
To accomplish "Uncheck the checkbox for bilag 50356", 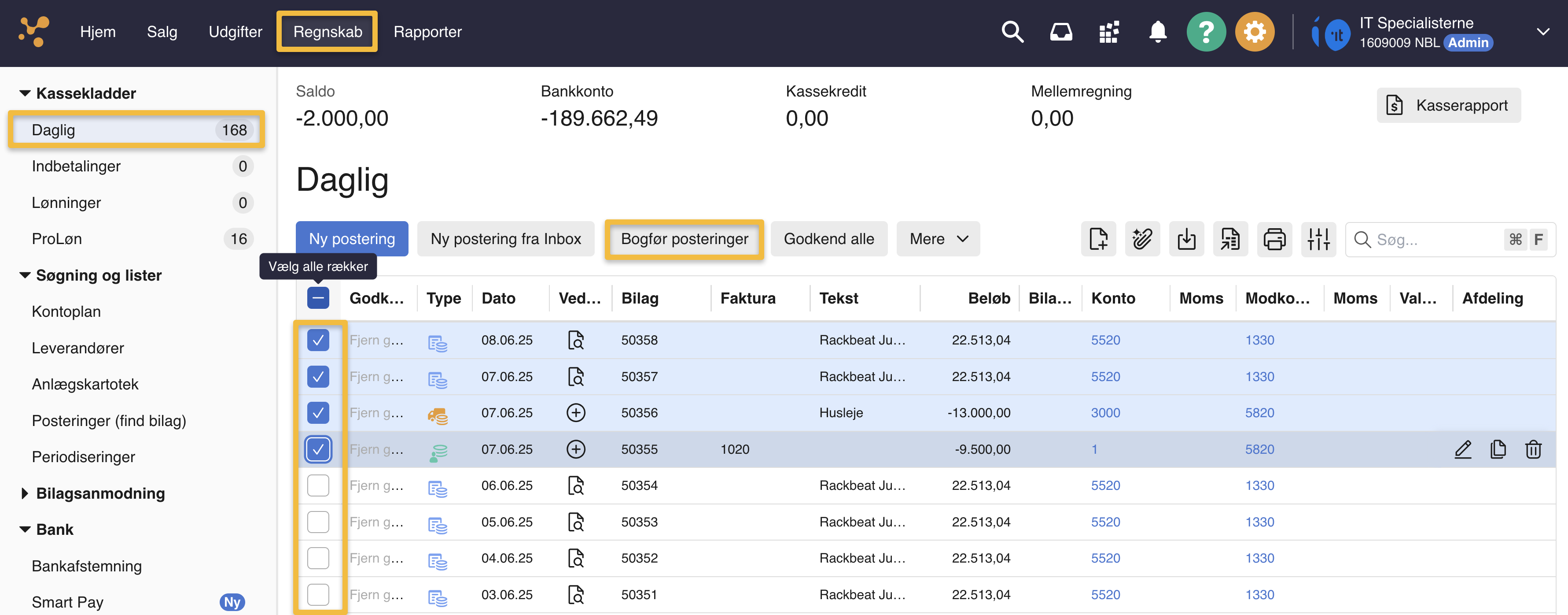I will click(318, 413).
